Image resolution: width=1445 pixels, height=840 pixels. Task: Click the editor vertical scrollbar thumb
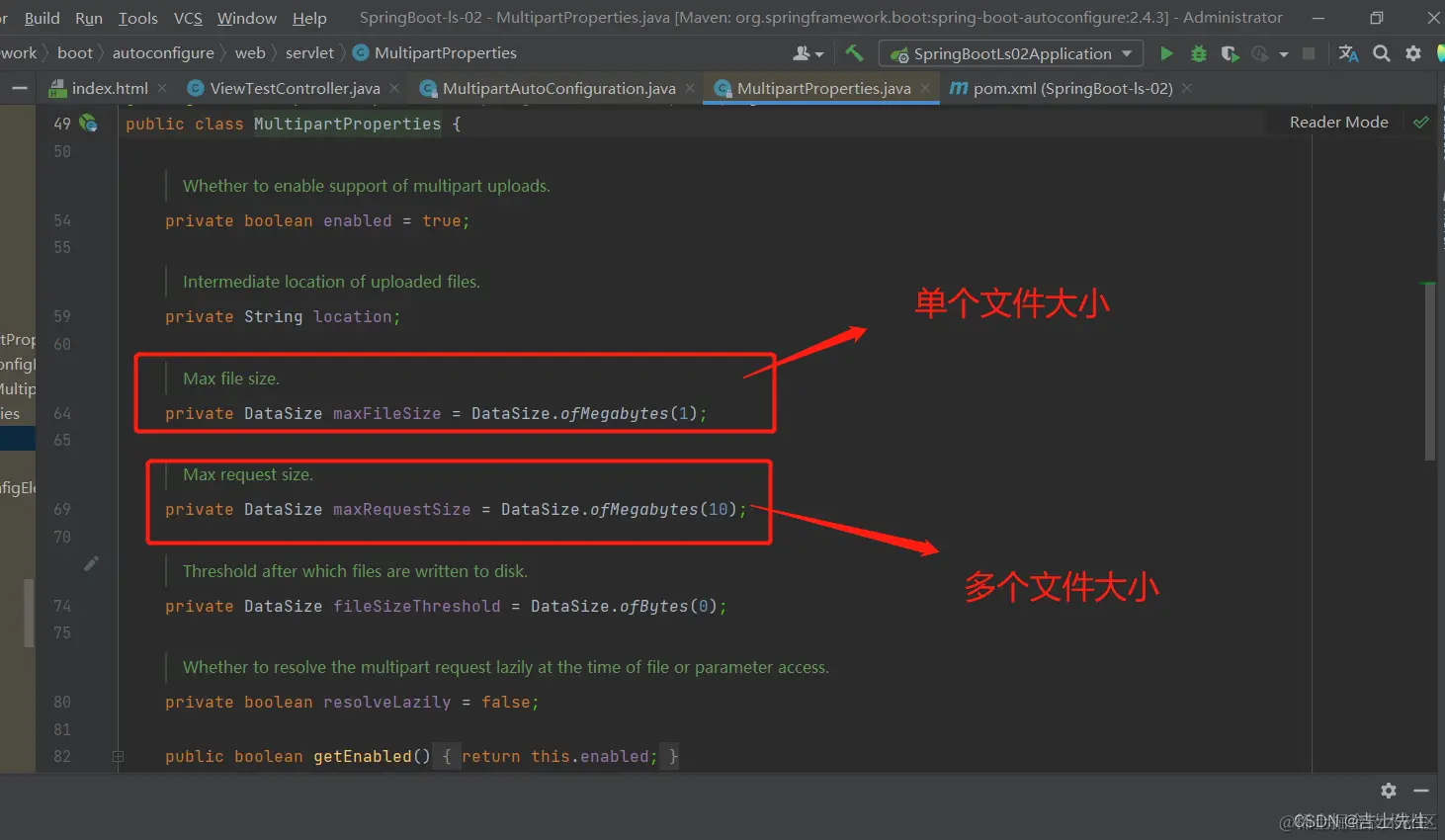[x=1429, y=372]
